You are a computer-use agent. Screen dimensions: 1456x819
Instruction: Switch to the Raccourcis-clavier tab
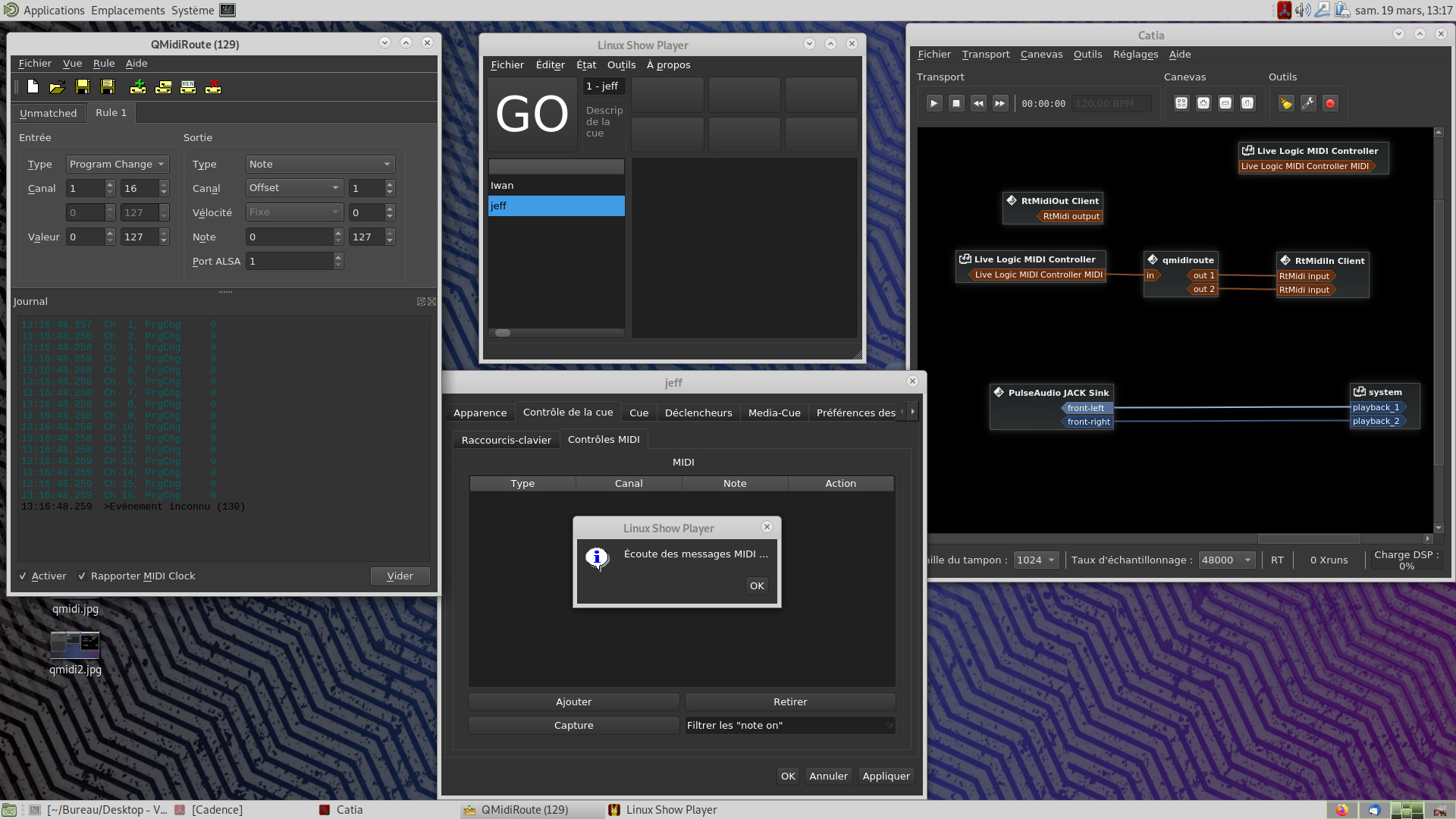[506, 440]
